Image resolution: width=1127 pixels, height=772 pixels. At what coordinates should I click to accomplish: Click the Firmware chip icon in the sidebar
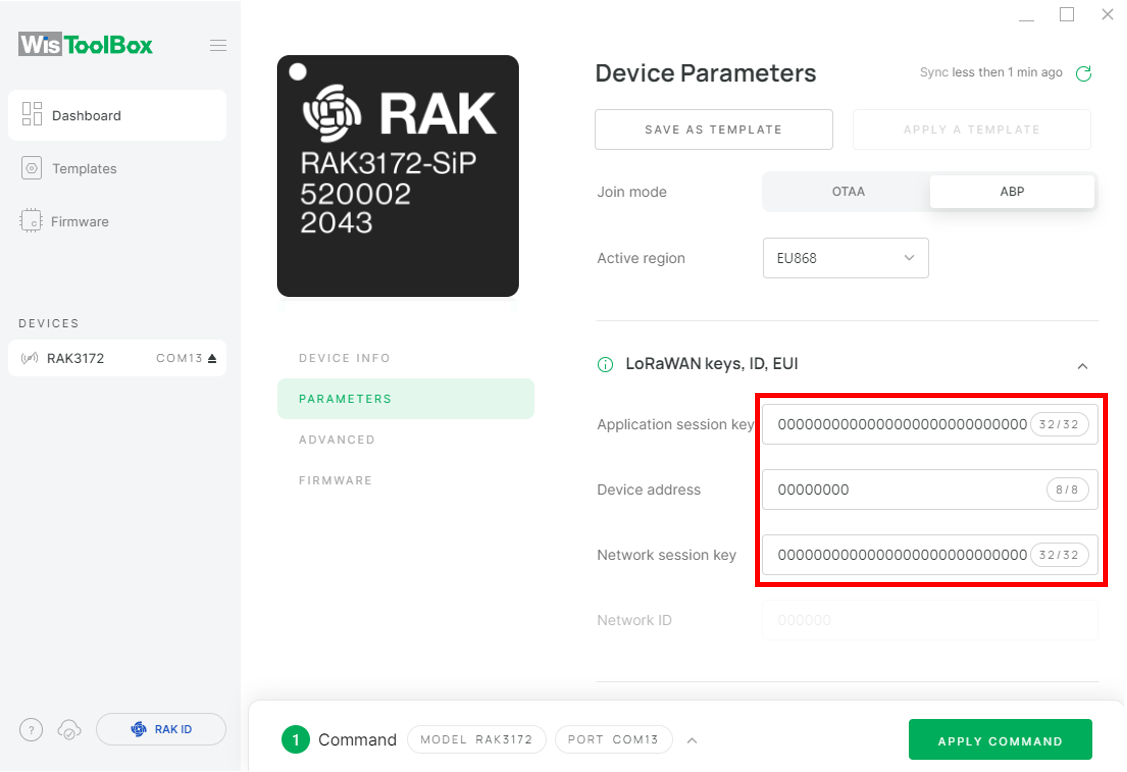[x=31, y=221]
